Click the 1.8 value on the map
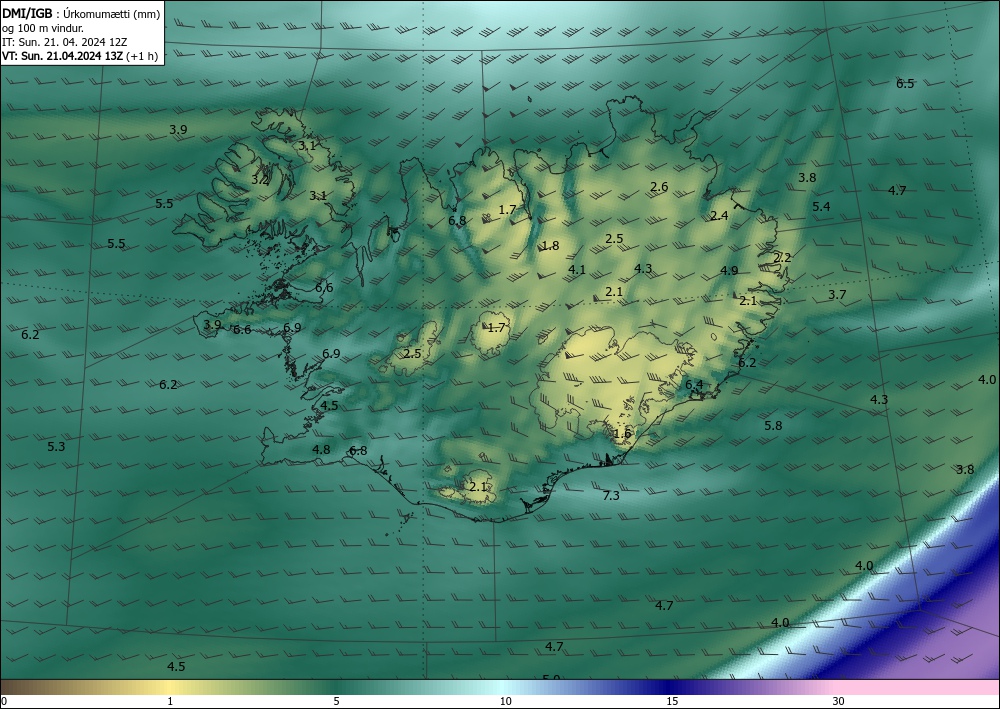Image resolution: width=1000 pixels, height=709 pixels. pyautogui.click(x=550, y=246)
